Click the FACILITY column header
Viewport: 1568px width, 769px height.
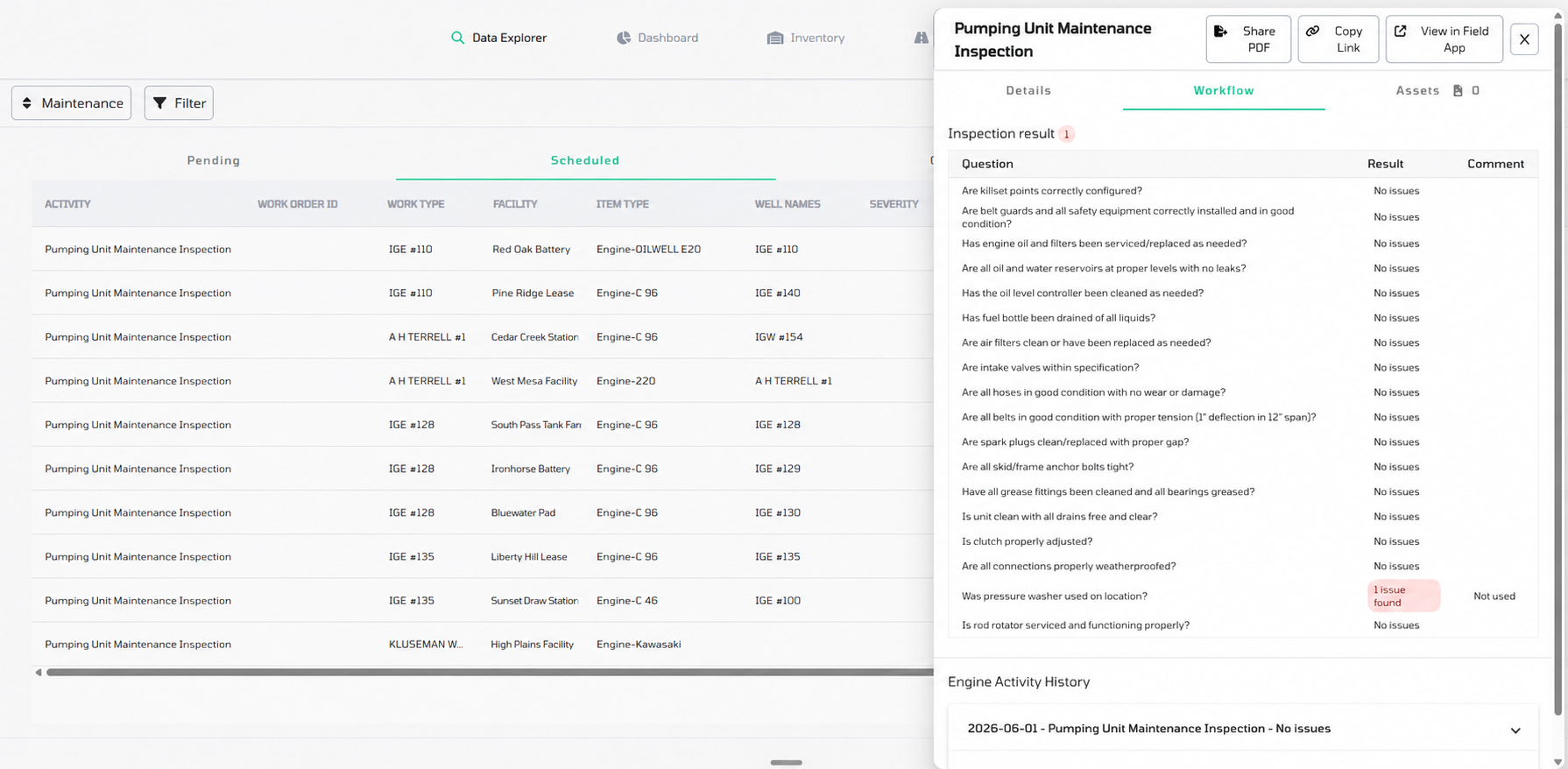coord(515,204)
